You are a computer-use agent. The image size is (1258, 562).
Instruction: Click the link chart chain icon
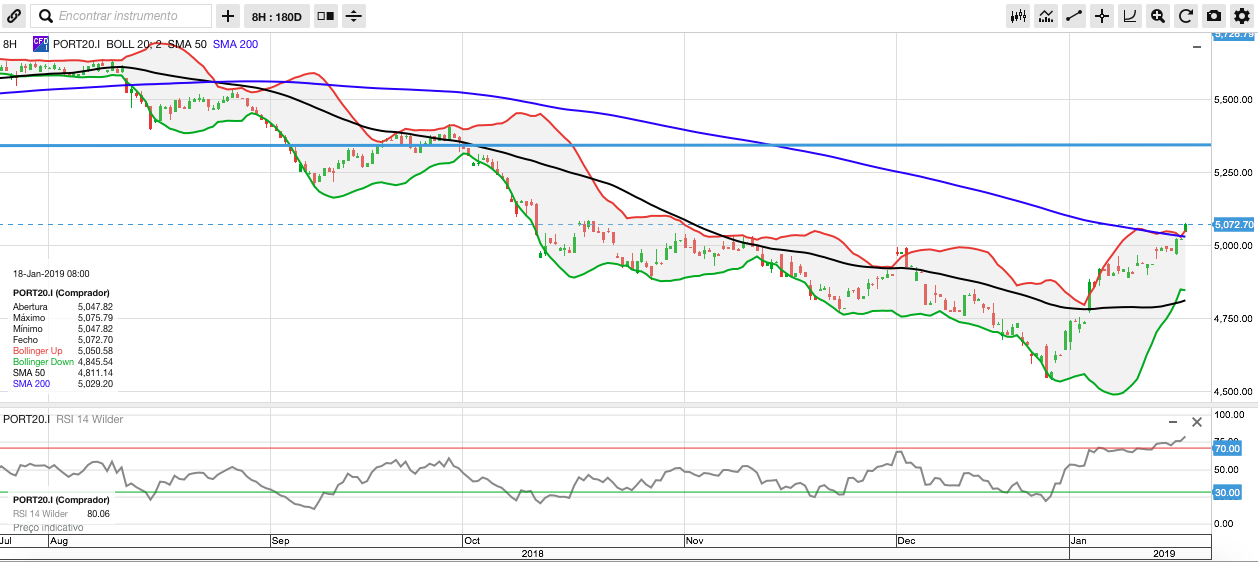14,16
